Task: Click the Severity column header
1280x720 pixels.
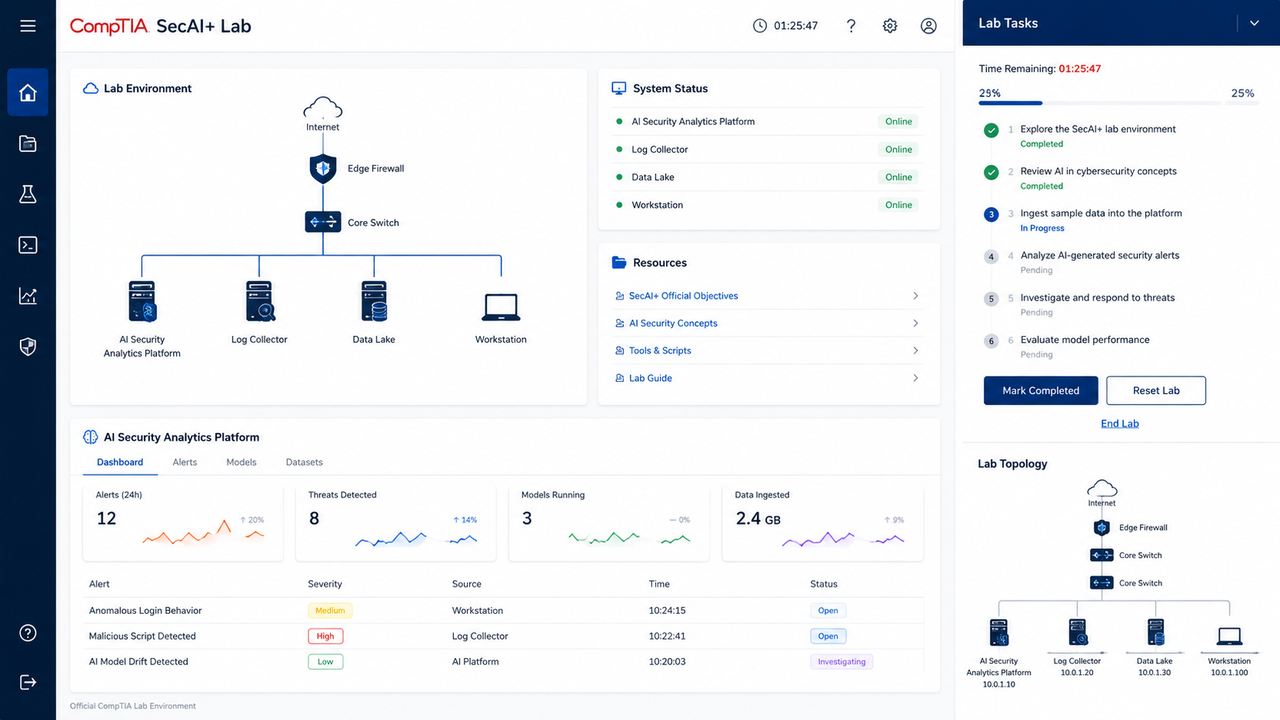Action: click(325, 584)
